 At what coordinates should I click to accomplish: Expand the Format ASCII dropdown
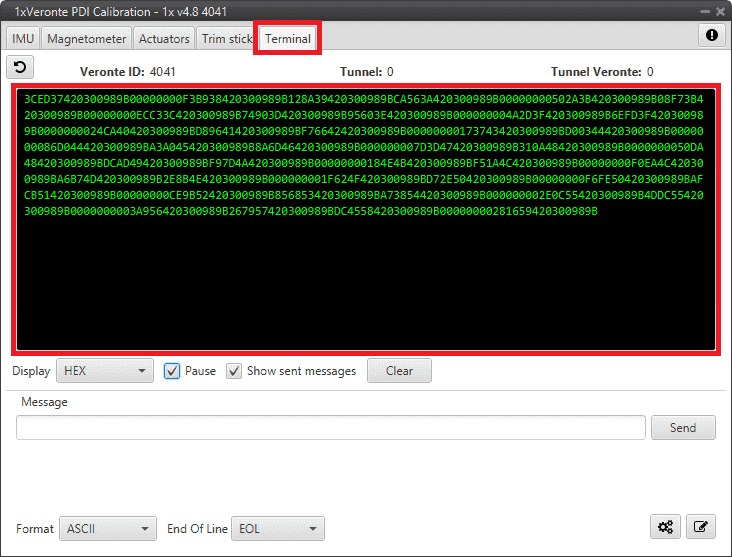[x=108, y=528]
